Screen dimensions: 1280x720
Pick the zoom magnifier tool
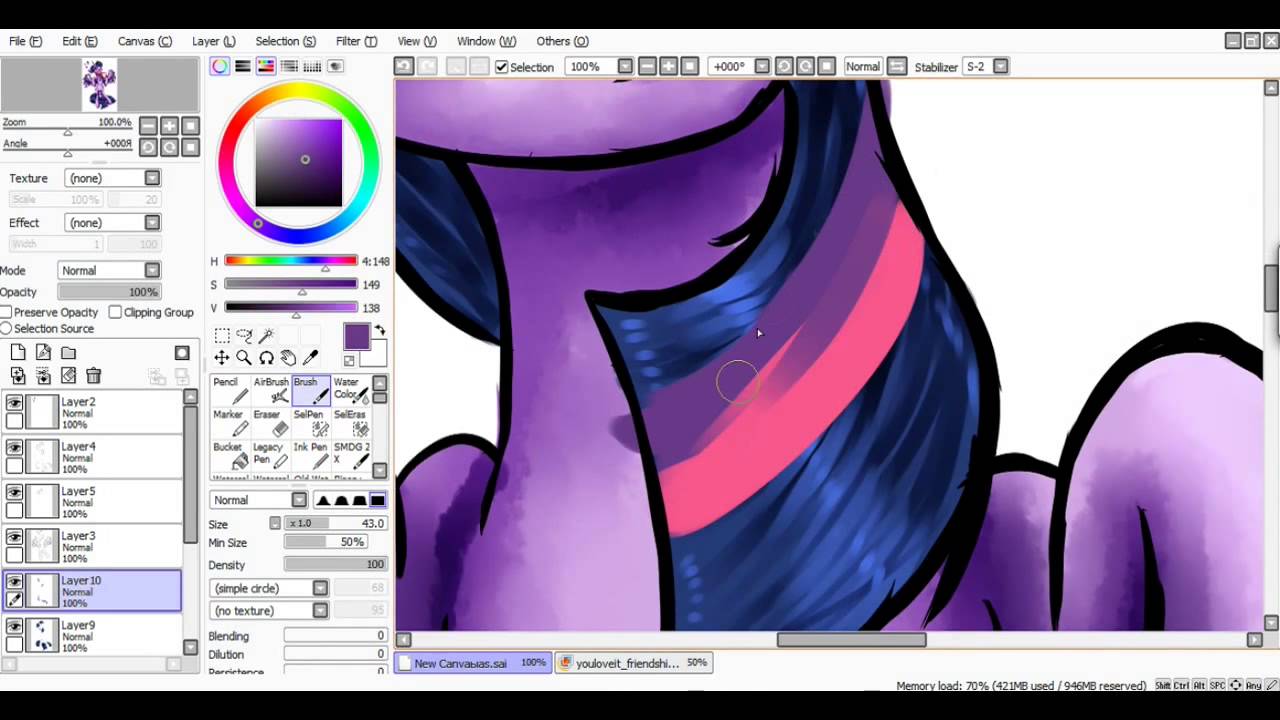(244, 358)
